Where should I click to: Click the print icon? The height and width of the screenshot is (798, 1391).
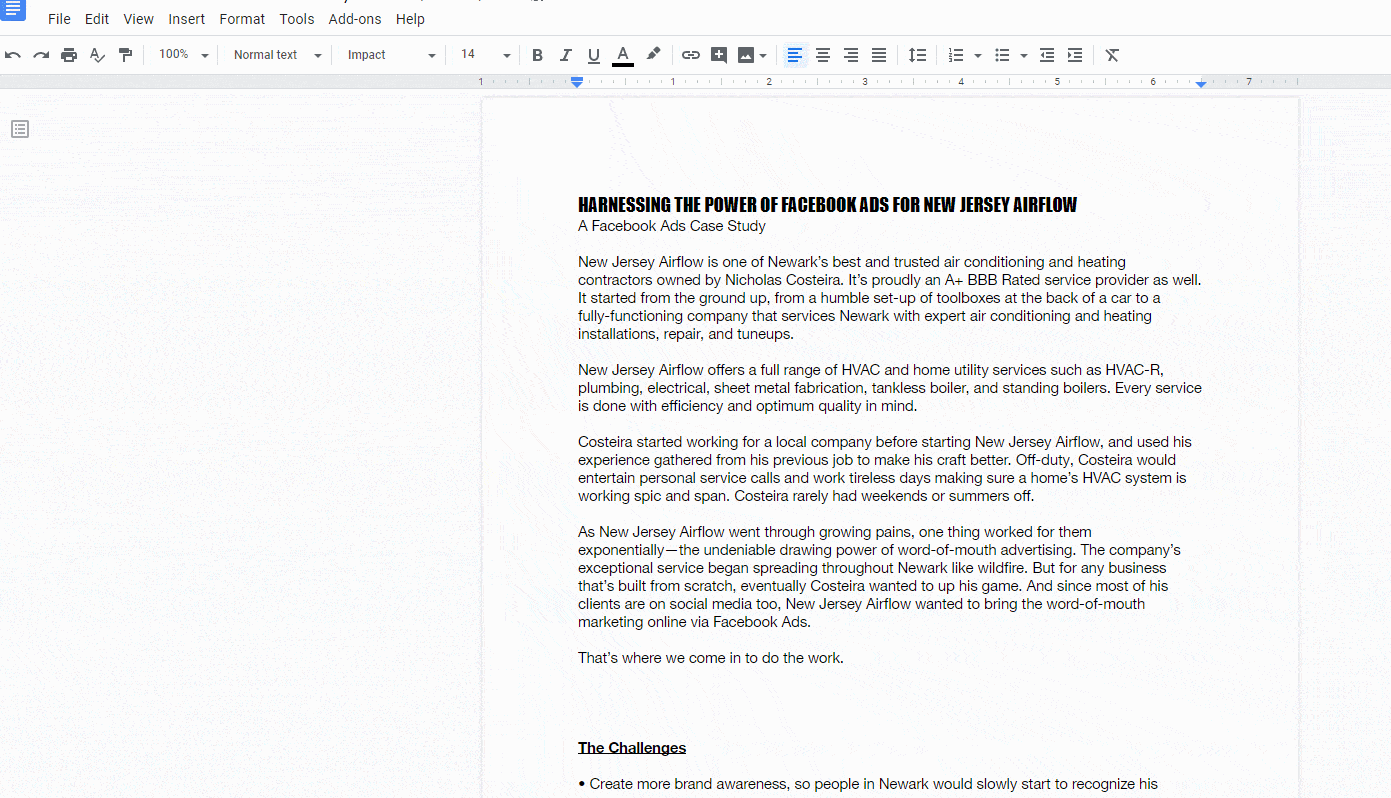tap(69, 55)
